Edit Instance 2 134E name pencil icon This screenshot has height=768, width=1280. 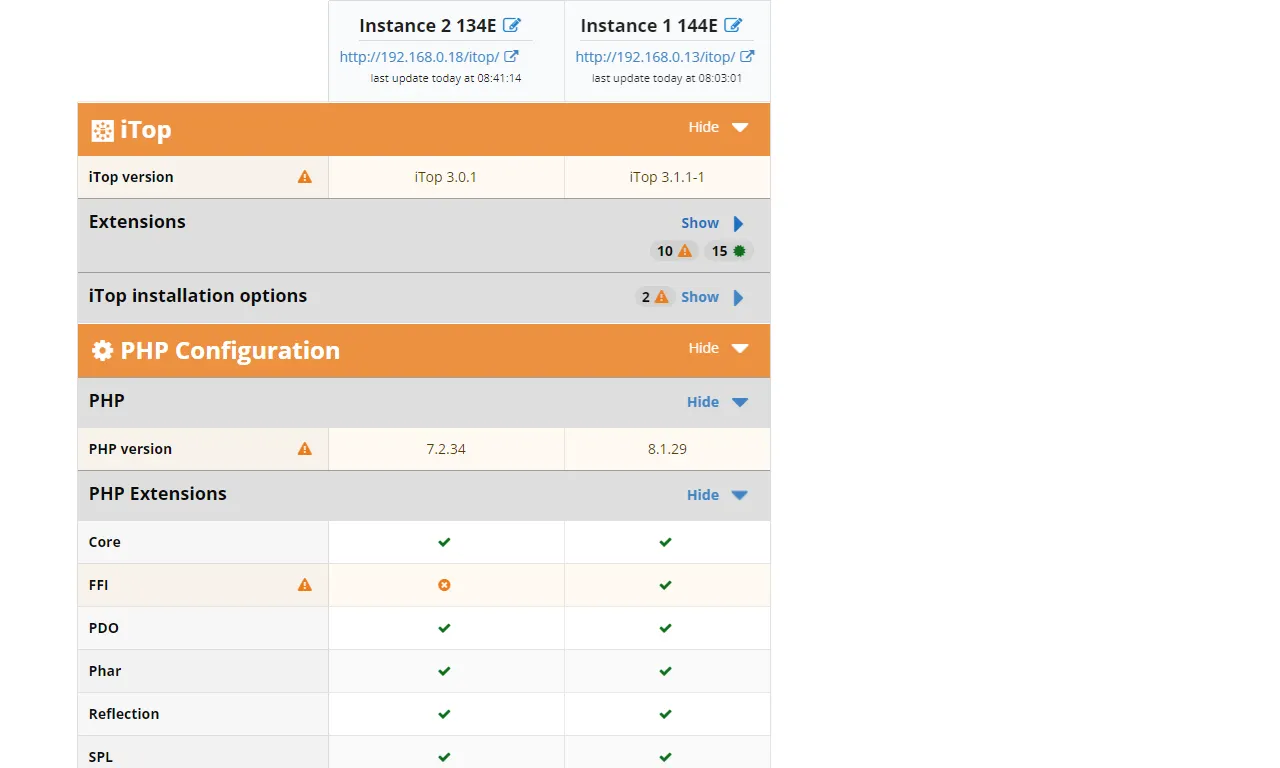pyautogui.click(x=512, y=25)
